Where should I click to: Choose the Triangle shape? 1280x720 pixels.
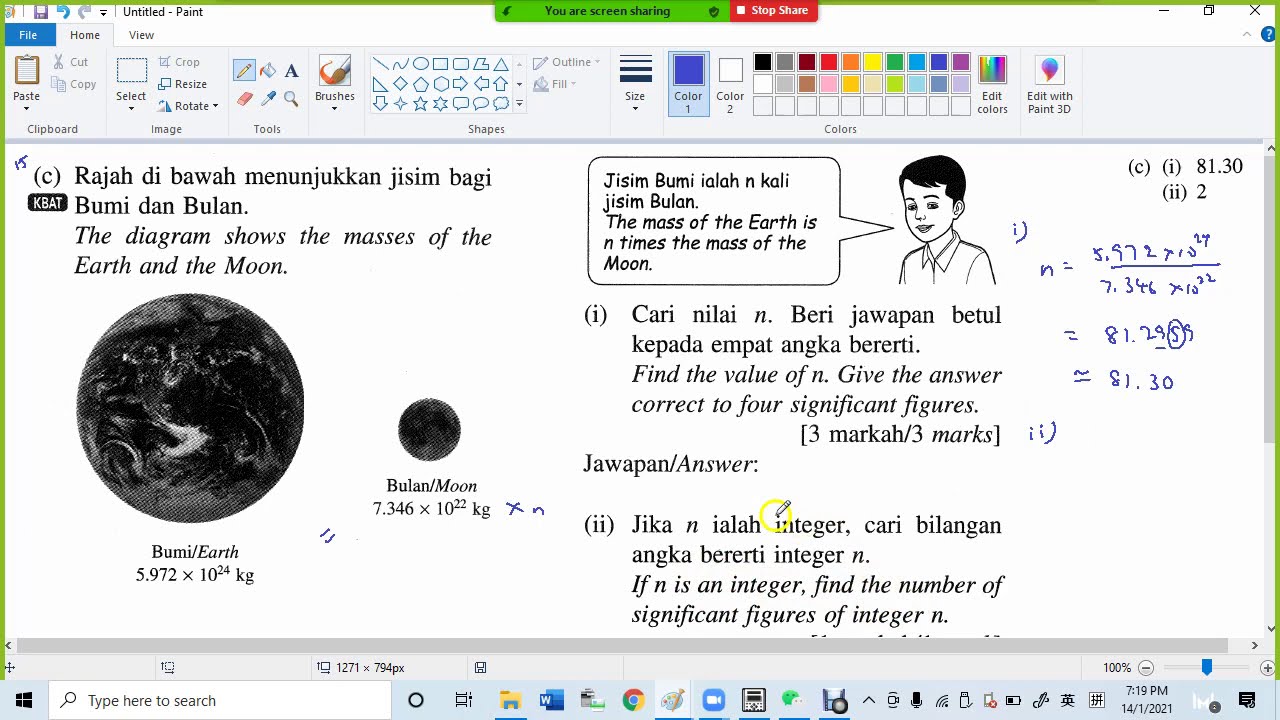pyautogui.click(x=500, y=64)
